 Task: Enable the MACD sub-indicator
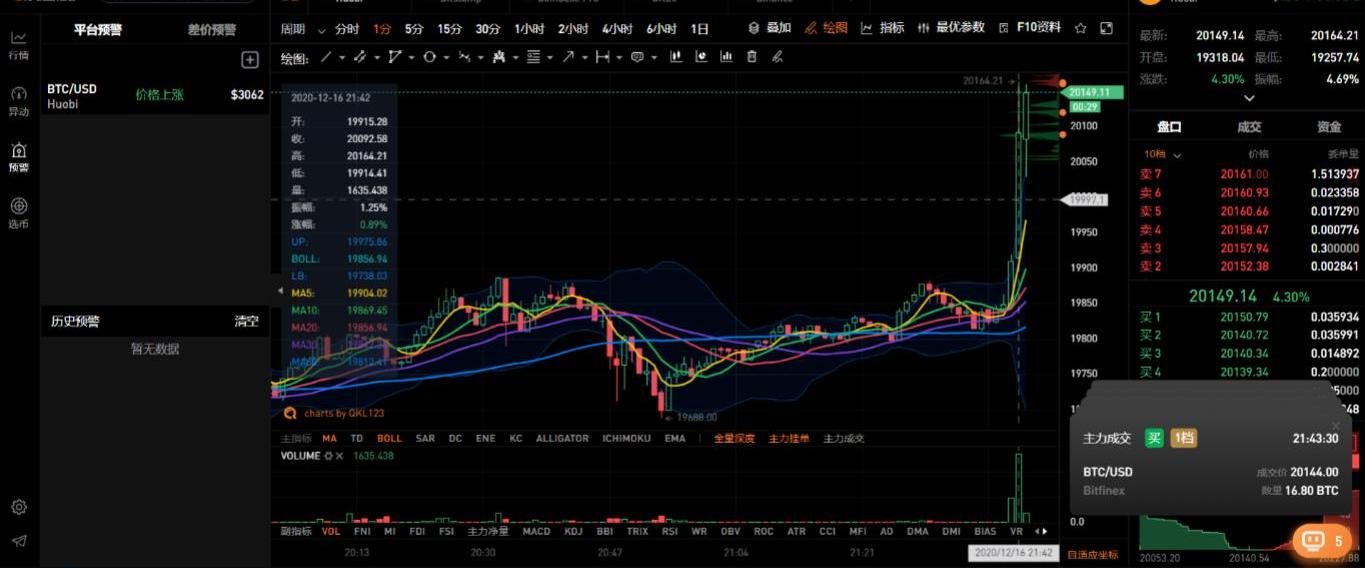536,531
